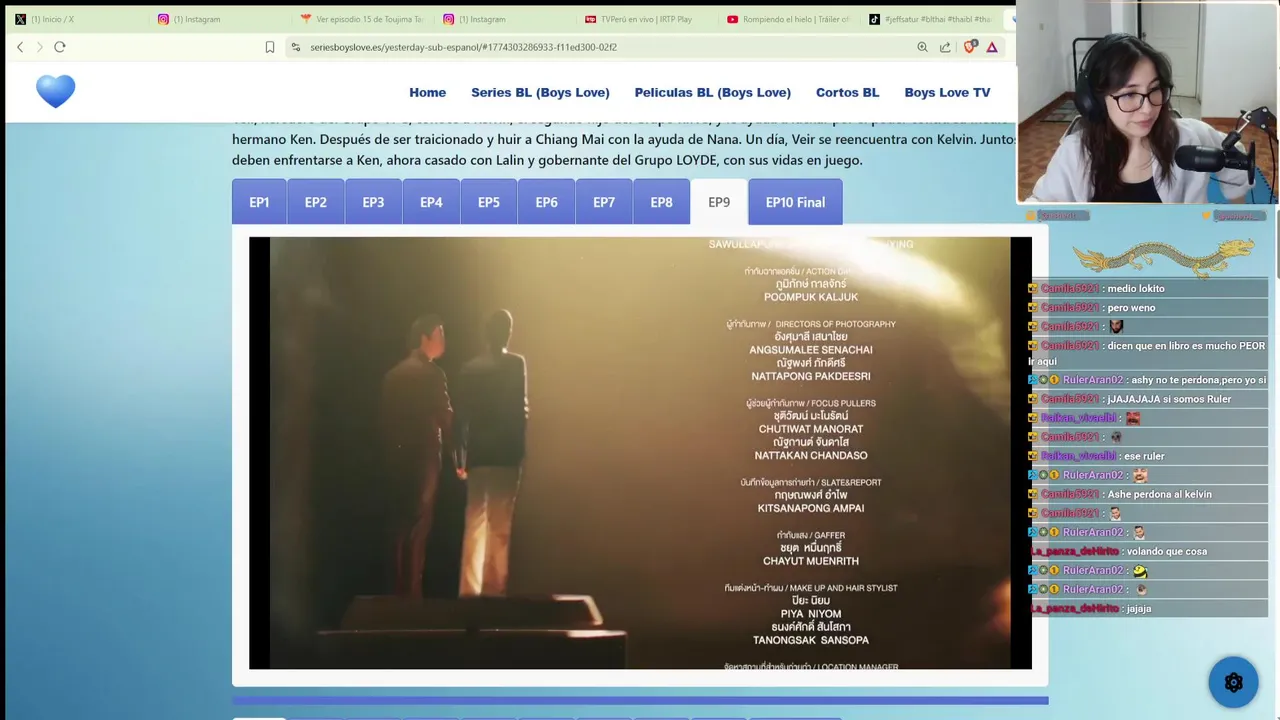The height and width of the screenshot is (720, 1280).
Task: Go back with the browser back arrow
Action: pyautogui.click(x=20, y=47)
